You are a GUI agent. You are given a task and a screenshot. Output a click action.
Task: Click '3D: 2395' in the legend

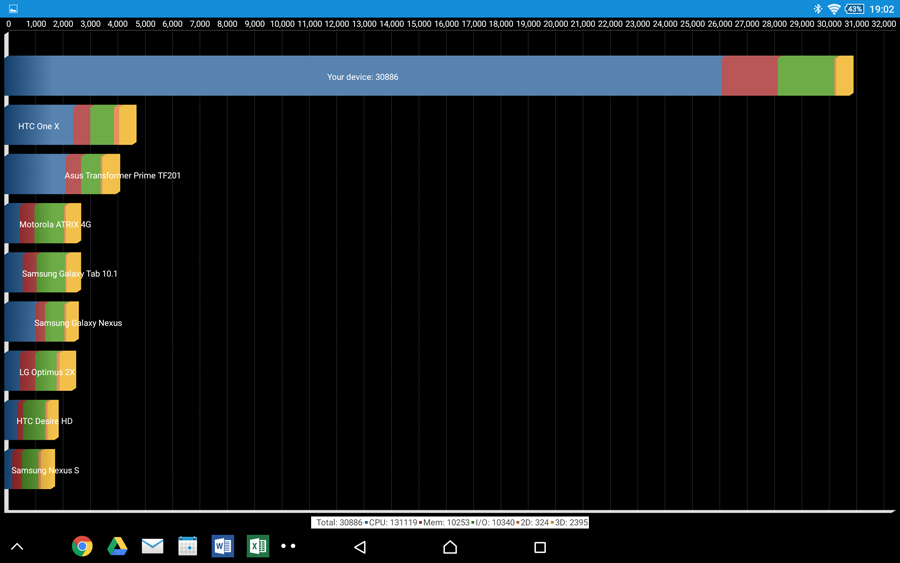[x=571, y=522]
